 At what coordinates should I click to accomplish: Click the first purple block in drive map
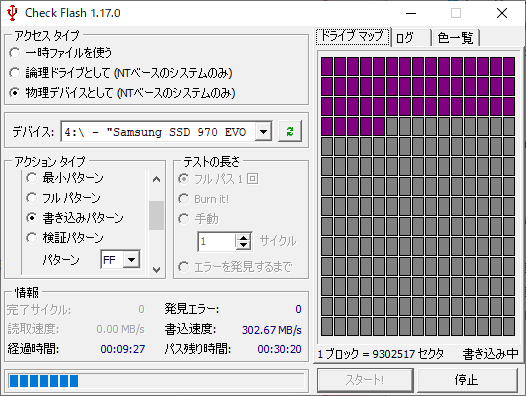[x=327, y=66]
